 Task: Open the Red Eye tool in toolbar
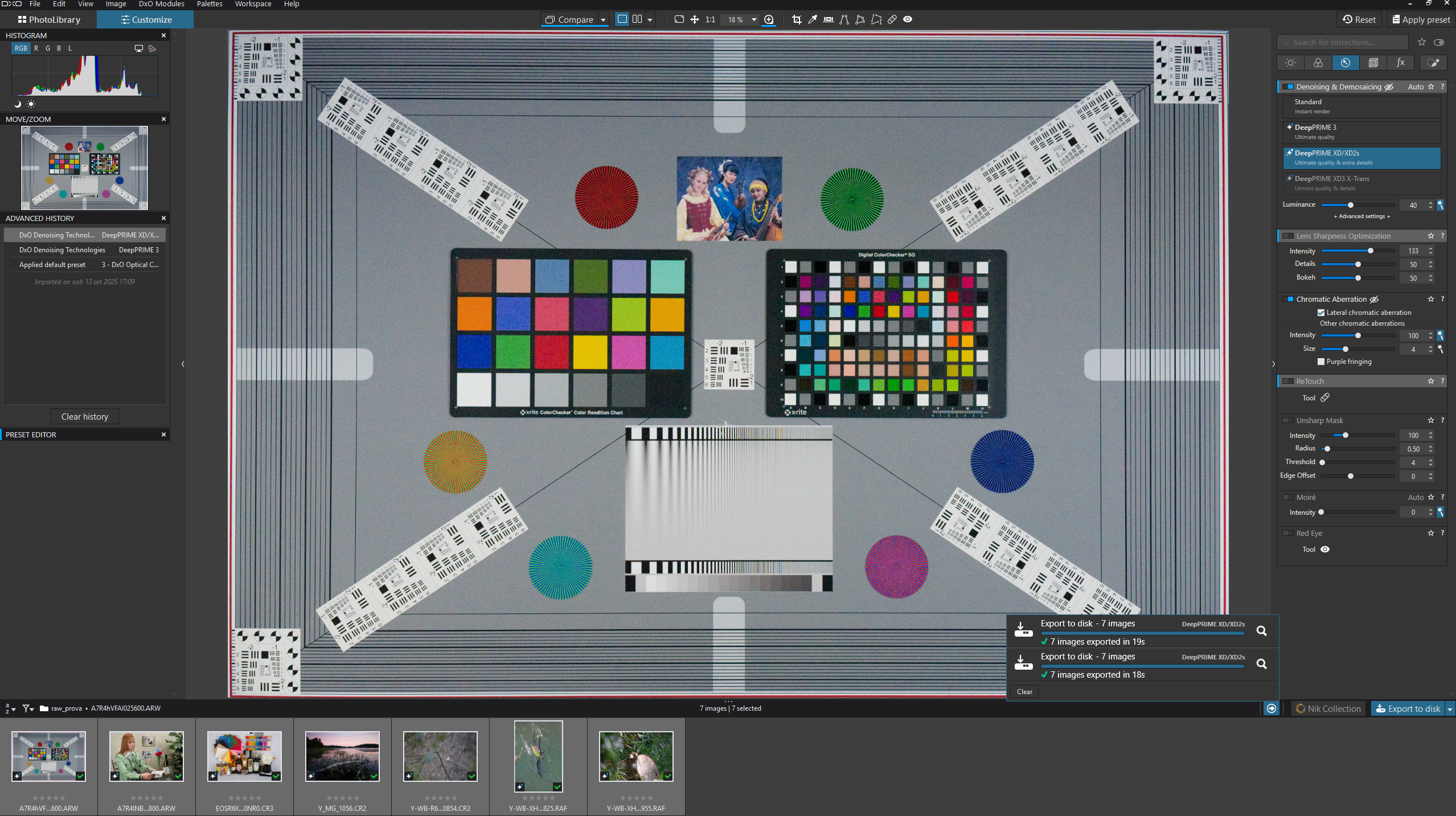pos(908,19)
